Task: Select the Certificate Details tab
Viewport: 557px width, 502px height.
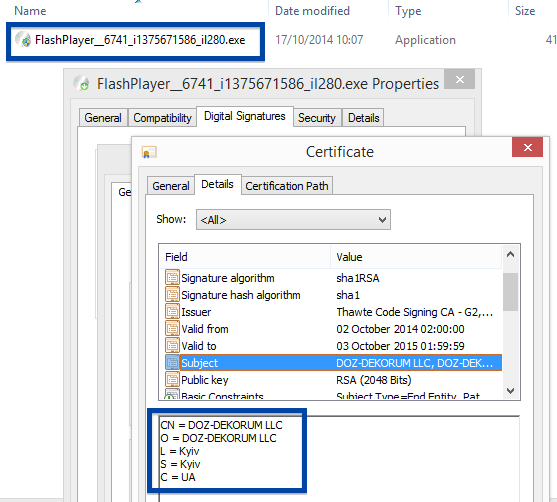Action: click(217, 184)
